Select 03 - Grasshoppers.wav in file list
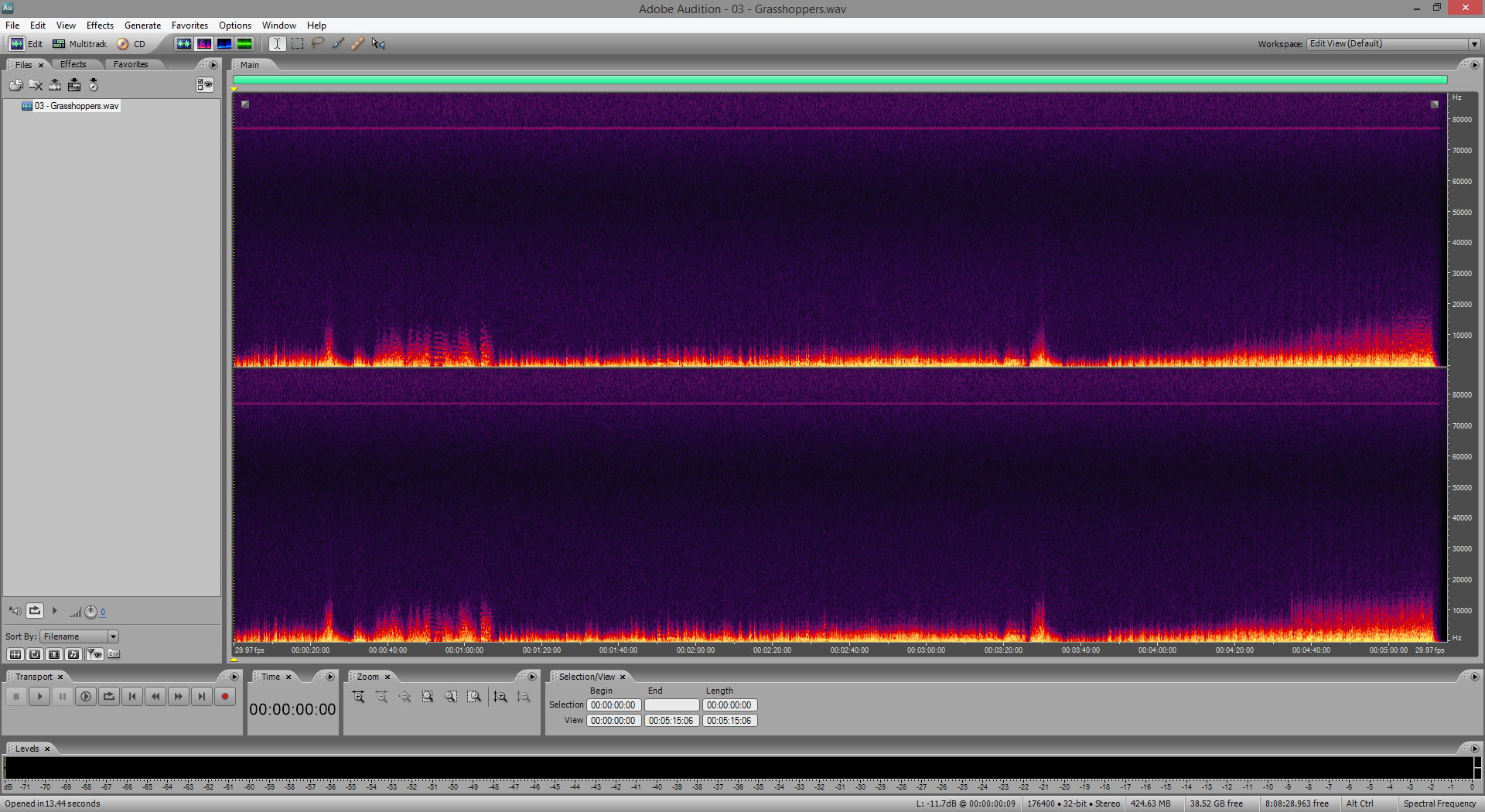 (77, 106)
